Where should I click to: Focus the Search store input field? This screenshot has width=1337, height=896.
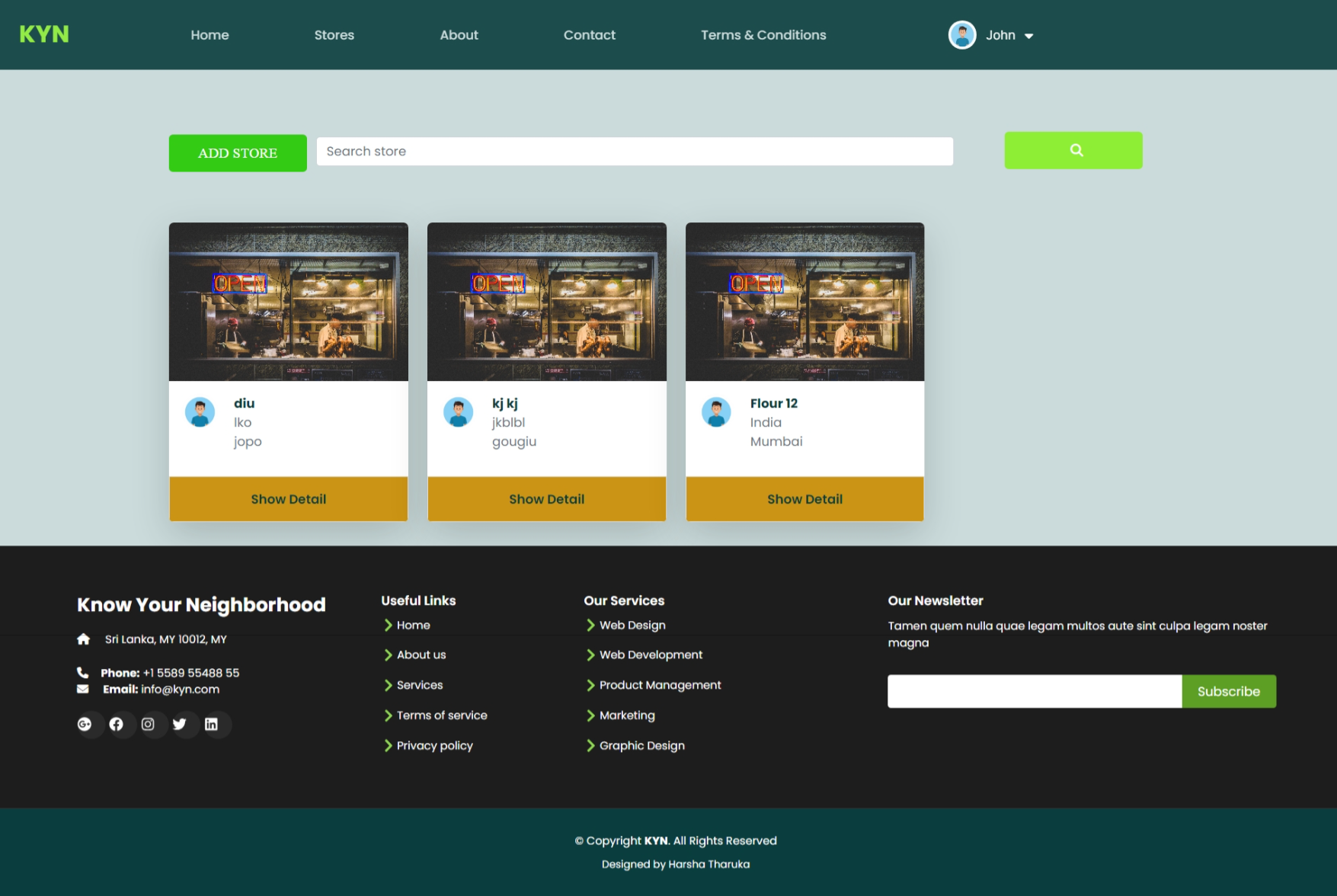pos(635,152)
